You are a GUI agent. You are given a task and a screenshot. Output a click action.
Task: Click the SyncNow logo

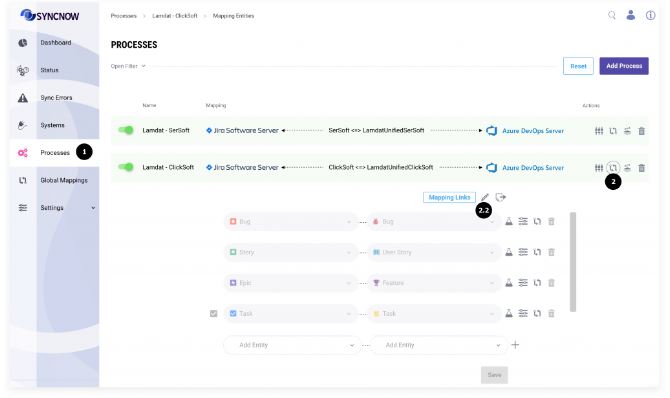50,16
